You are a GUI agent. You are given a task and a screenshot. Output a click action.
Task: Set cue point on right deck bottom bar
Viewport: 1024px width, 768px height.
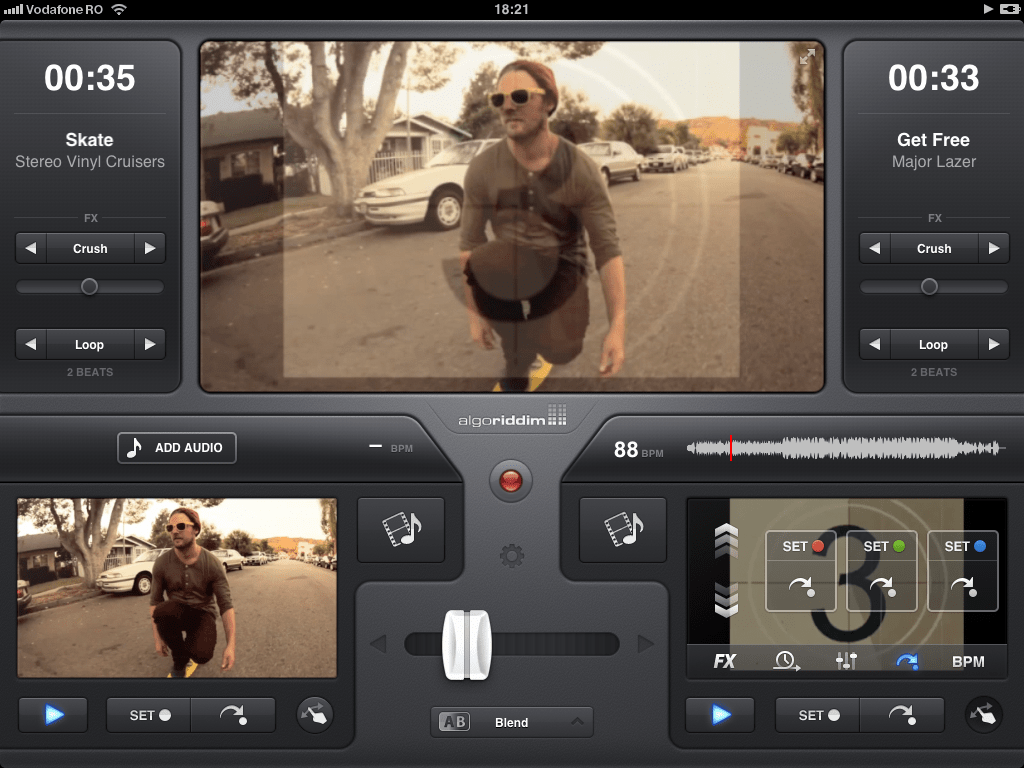[818, 715]
